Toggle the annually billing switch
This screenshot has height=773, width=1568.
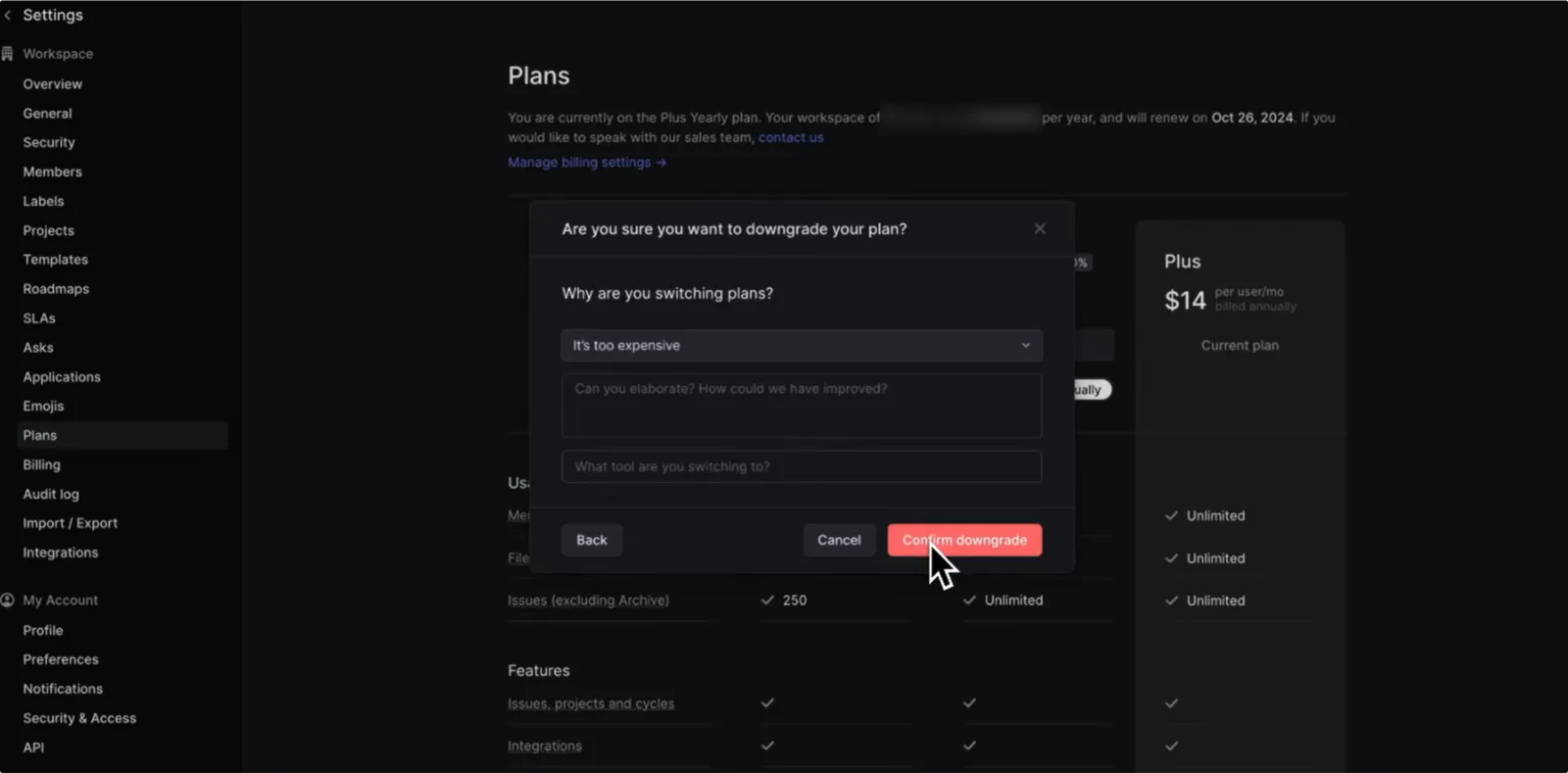[1093, 389]
